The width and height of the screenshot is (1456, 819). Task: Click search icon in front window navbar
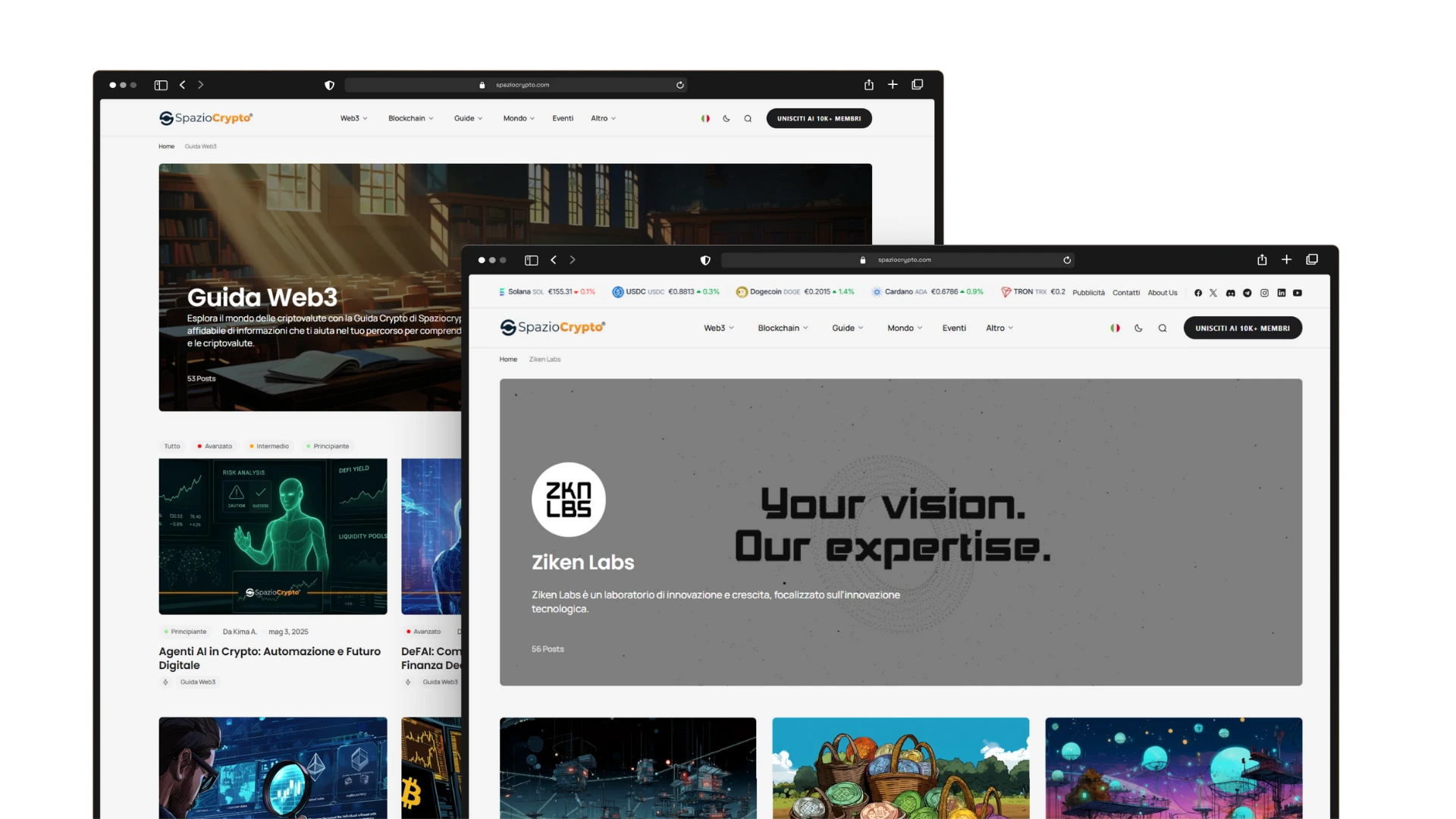tap(1163, 328)
